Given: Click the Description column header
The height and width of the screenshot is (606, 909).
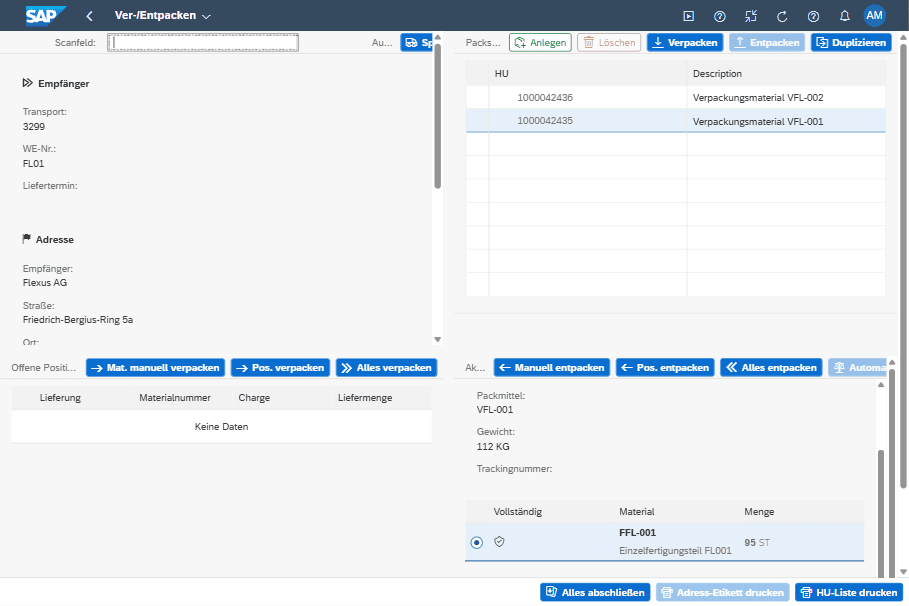Looking at the screenshot, I should (x=786, y=74).
